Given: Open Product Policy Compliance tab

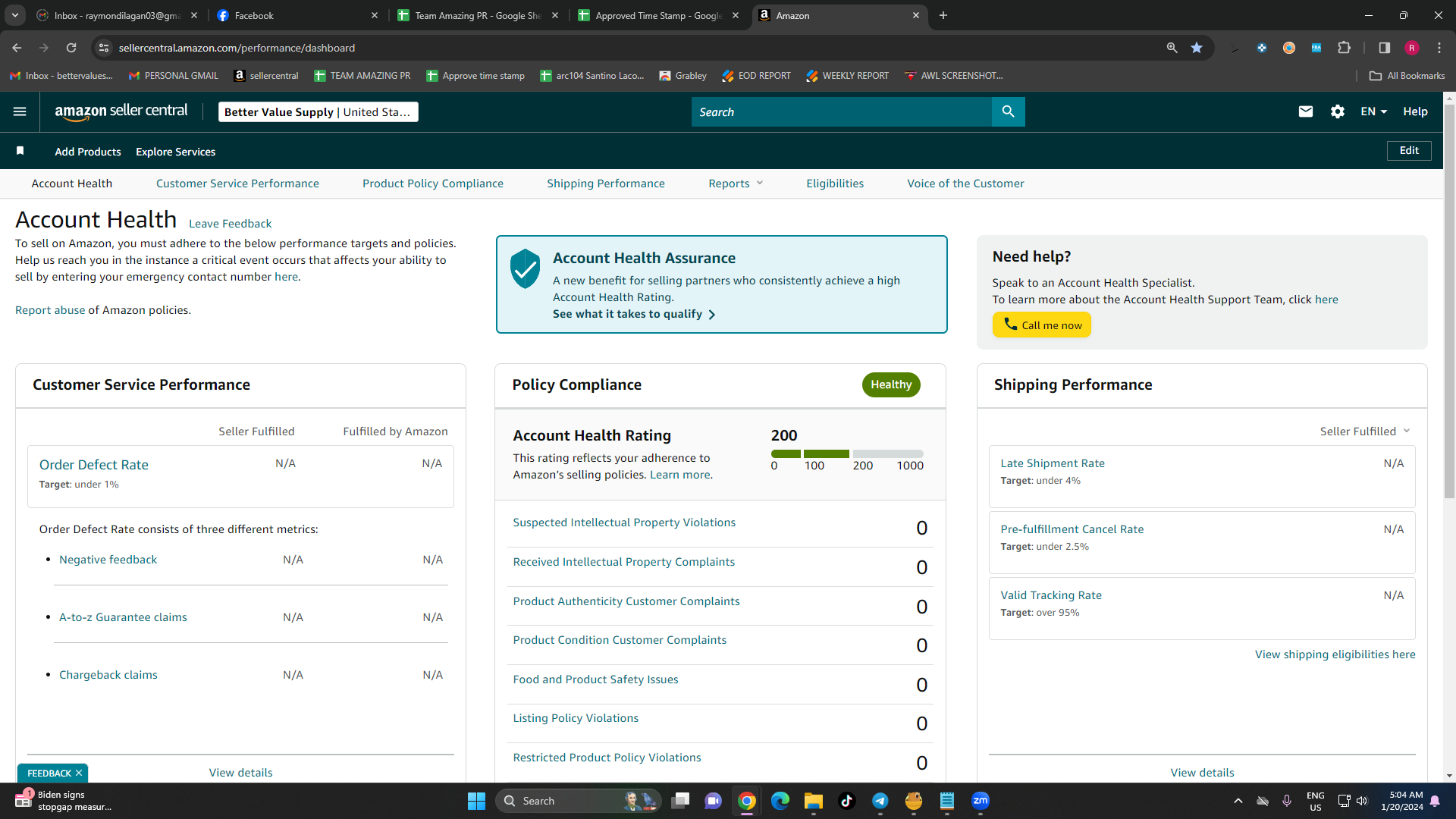Looking at the screenshot, I should (433, 184).
